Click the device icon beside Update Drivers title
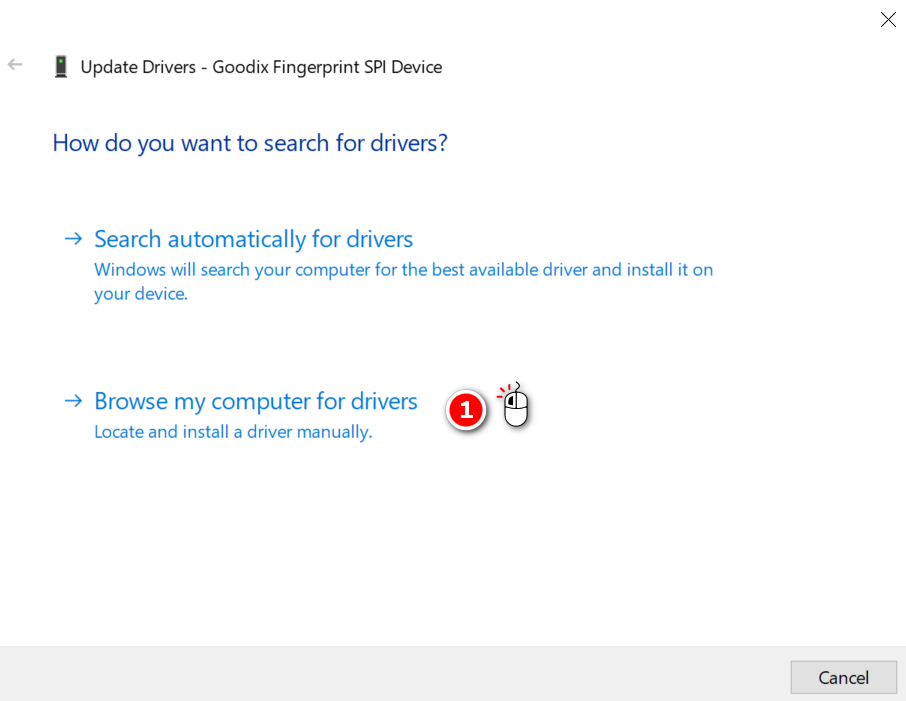906x701 pixels. tap(61, 67)
